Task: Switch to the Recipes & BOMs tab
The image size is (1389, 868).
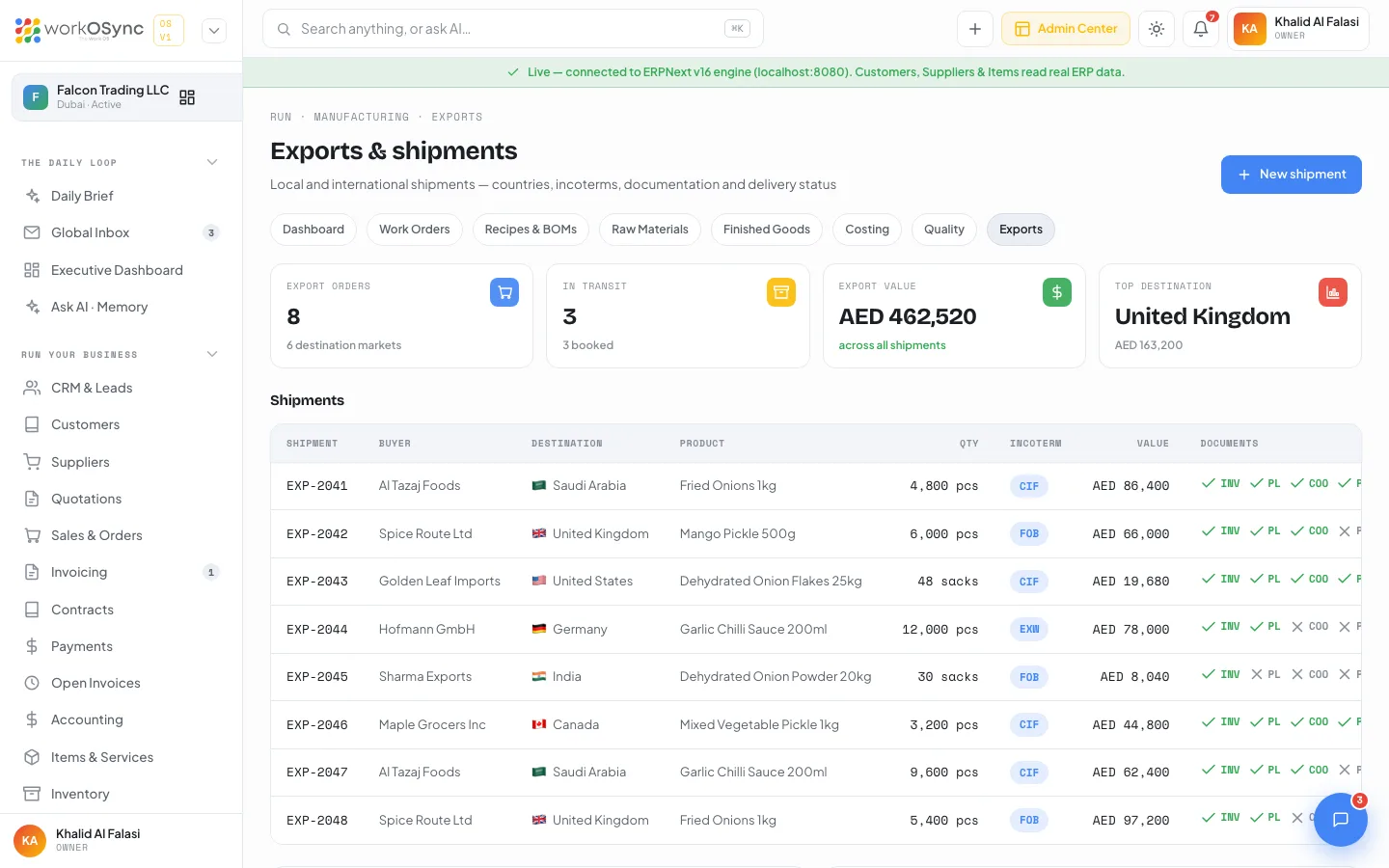Action: (531, 230)
